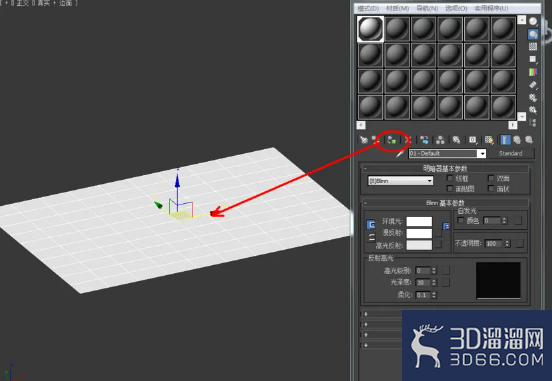Viewport: 552px width, 381px height.
Task: Adjust the 高光级别 spinner arrows
Action: pyautogui.click(x=434, y=270)
